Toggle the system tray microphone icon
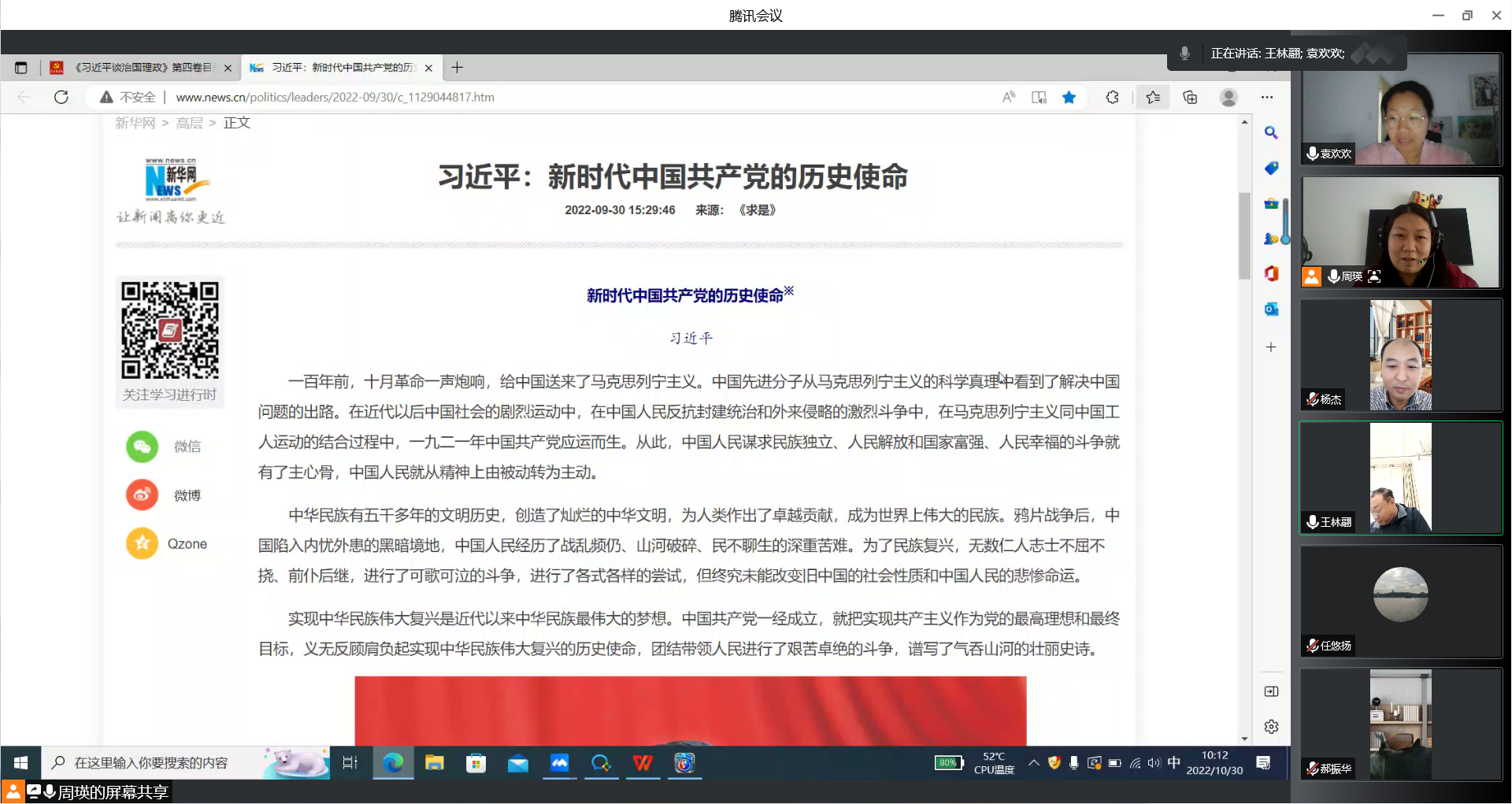1512x804 pixels. pyautogui.click(x=1073, y=762)
